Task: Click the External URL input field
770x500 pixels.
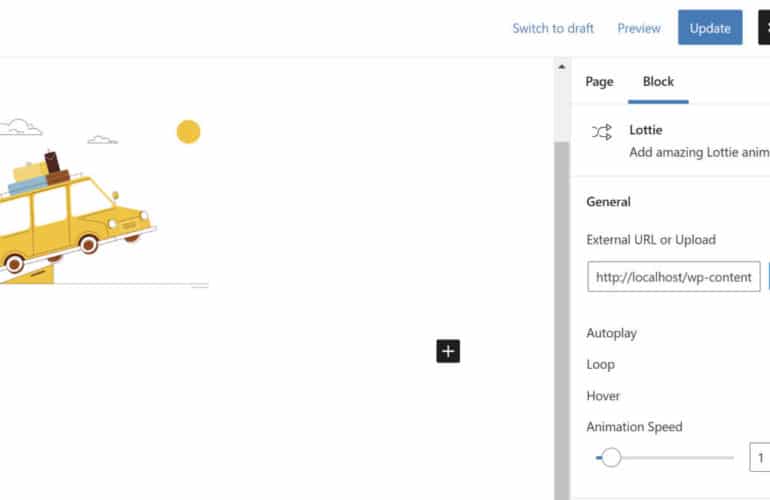Action: 673,277
